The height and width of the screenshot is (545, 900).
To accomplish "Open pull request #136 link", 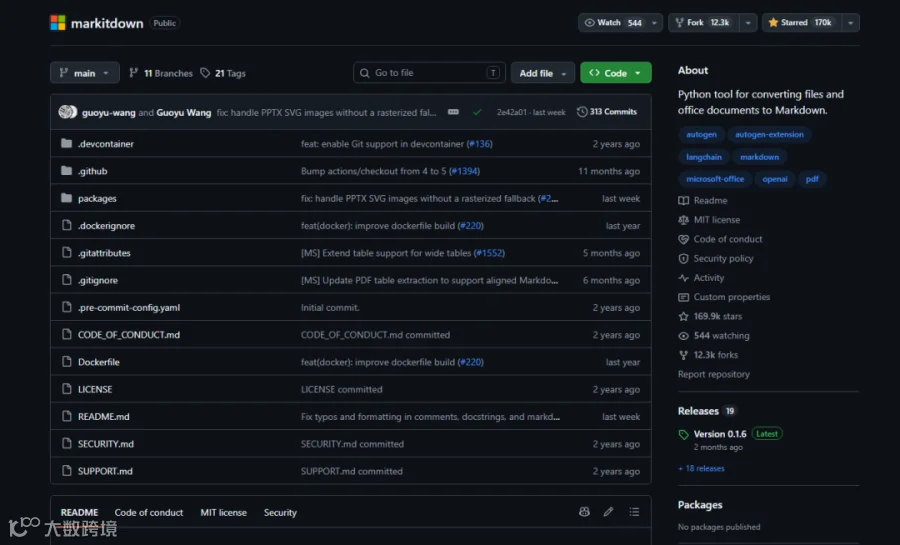I will 479,143.
